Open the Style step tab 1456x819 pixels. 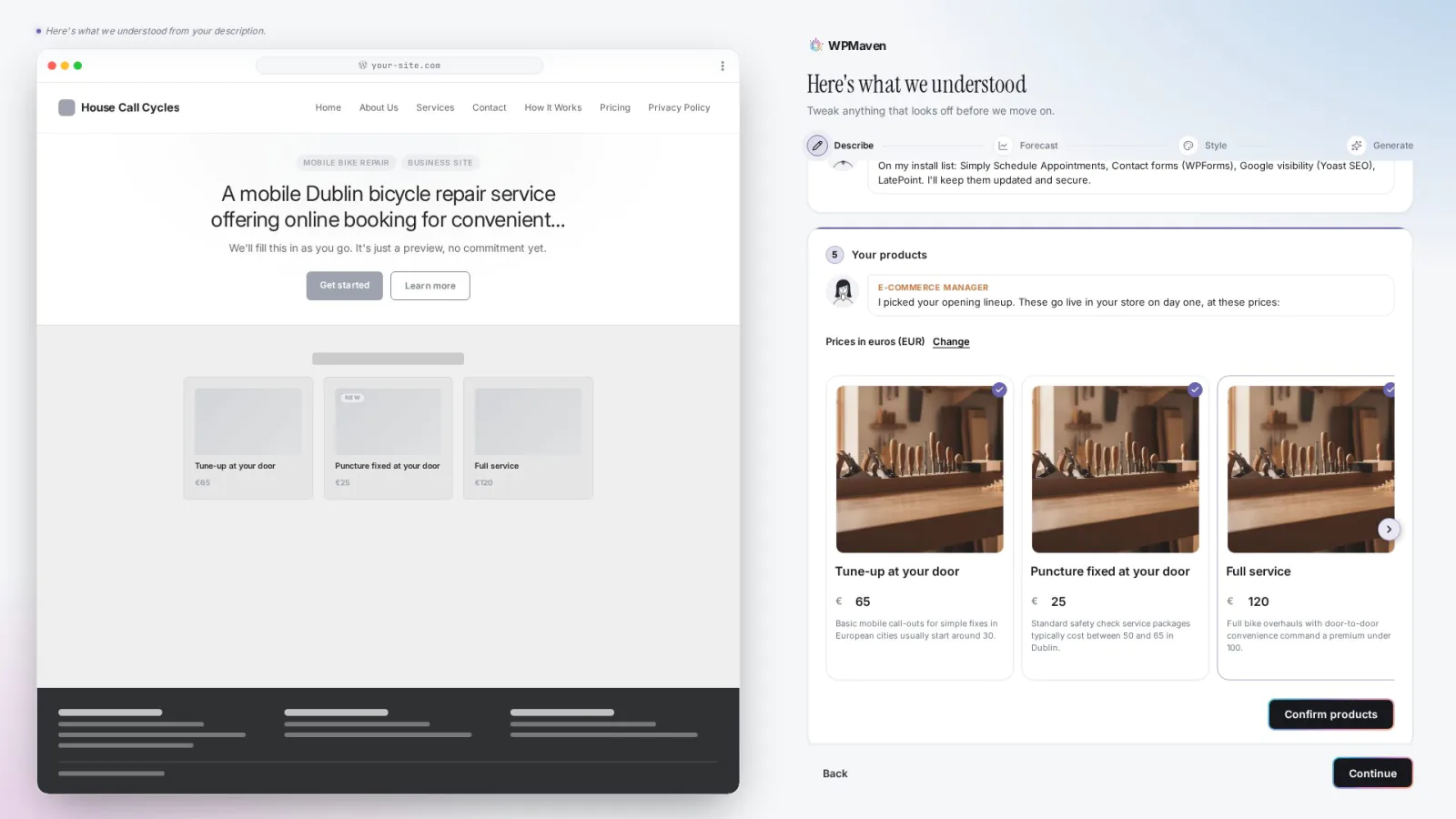pos(1204,146)
